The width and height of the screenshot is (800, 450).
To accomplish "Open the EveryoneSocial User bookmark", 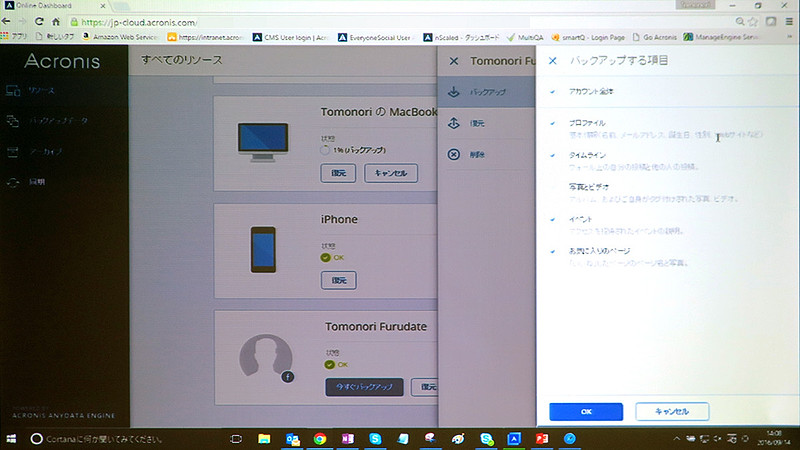I will click(x=374, y=37).
